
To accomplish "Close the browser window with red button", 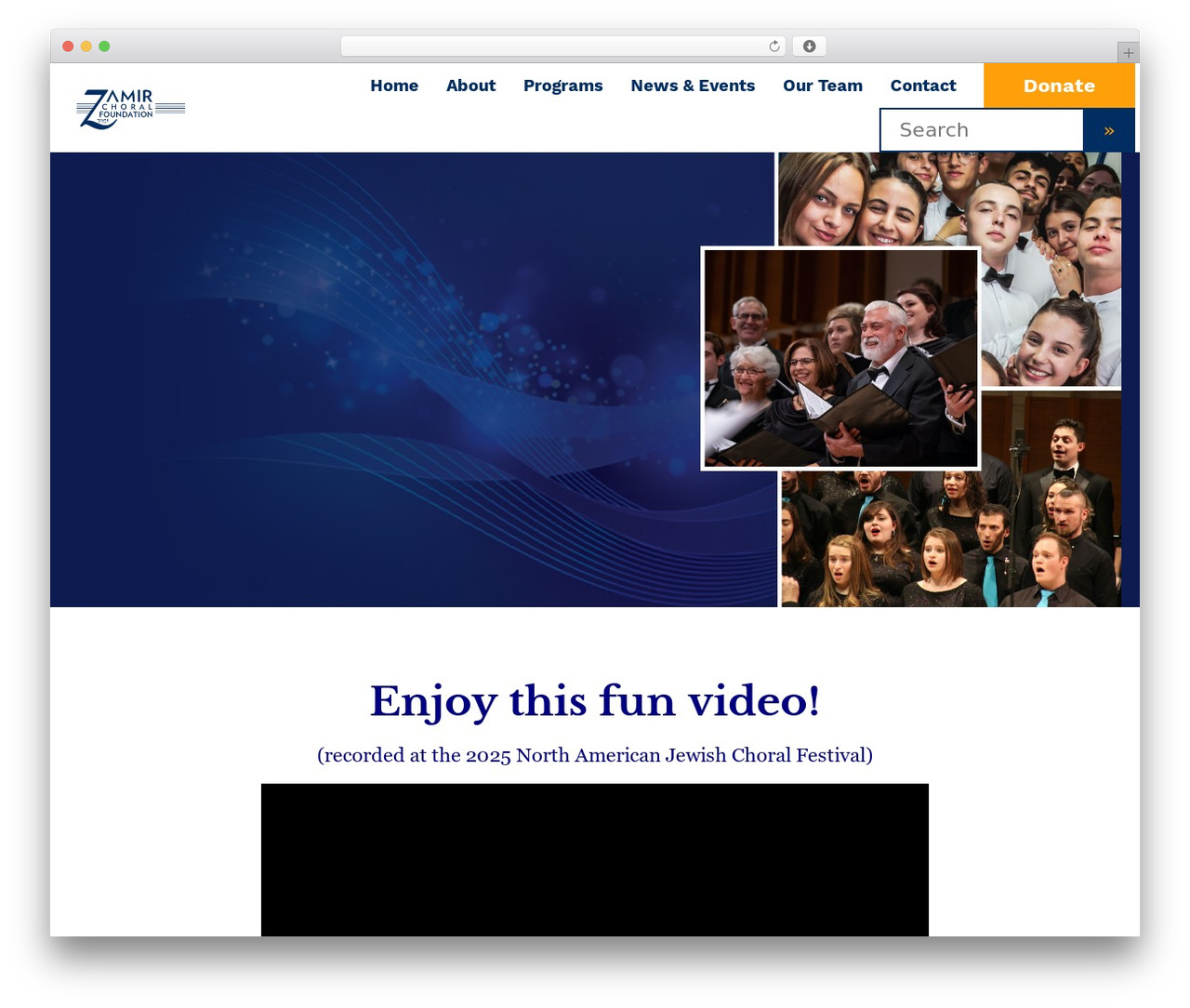I will click(68, 46).
